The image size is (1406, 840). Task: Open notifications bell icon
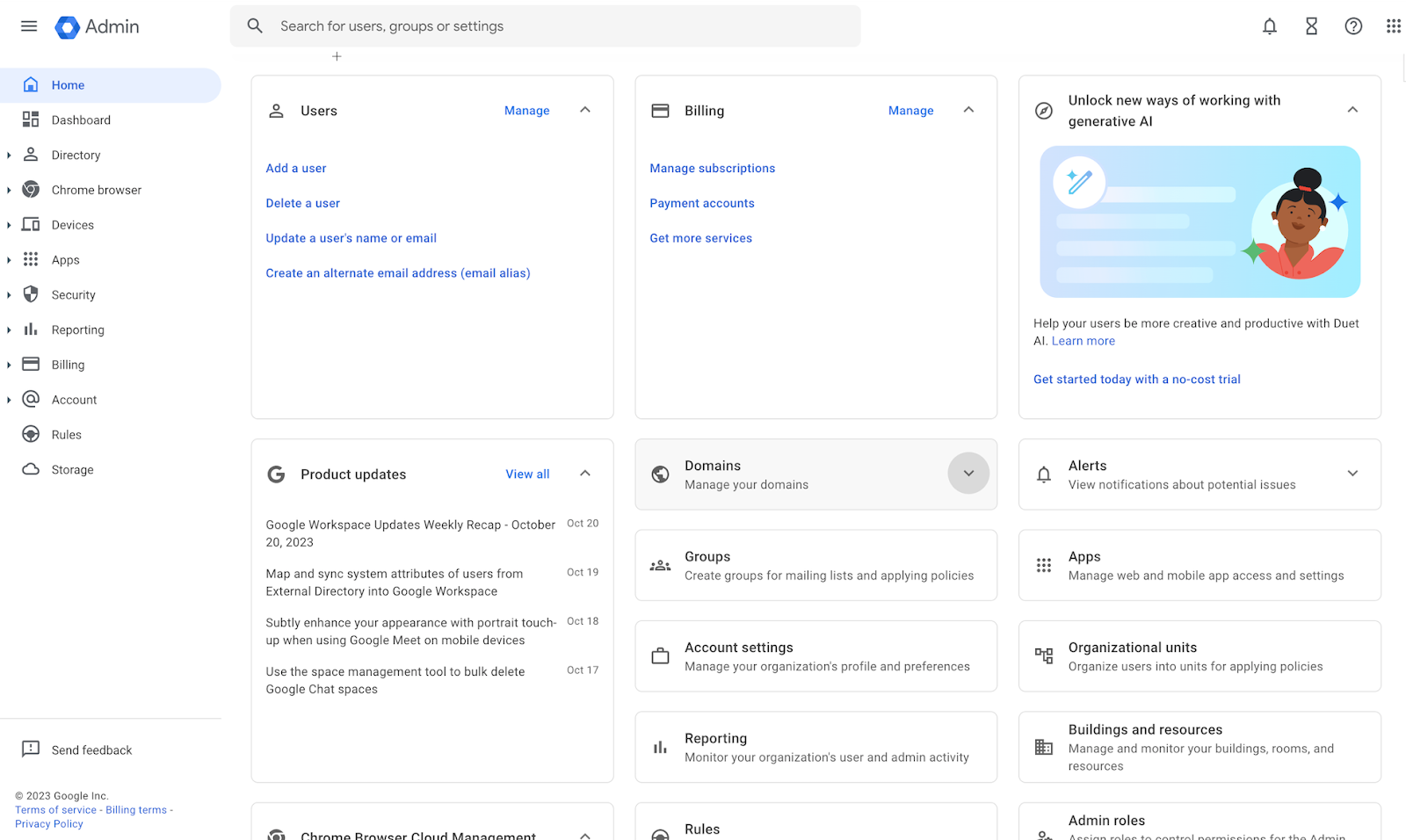point(1270,26)
